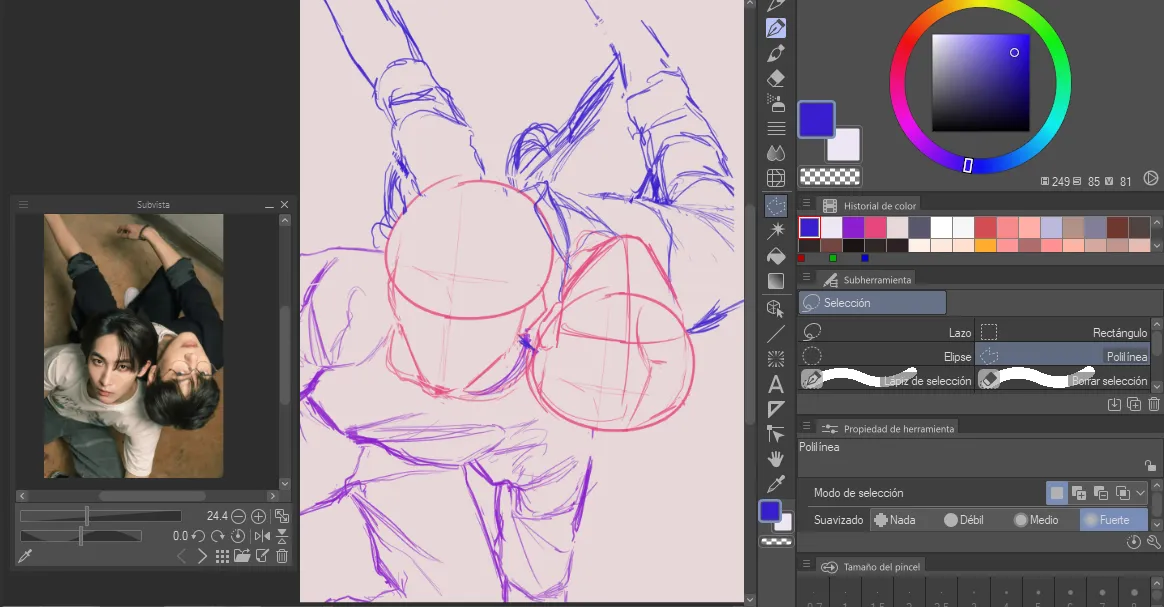Delete sub tool with trash icon
Screen dimensions: 1164x607
click(x=1154, y=404)
